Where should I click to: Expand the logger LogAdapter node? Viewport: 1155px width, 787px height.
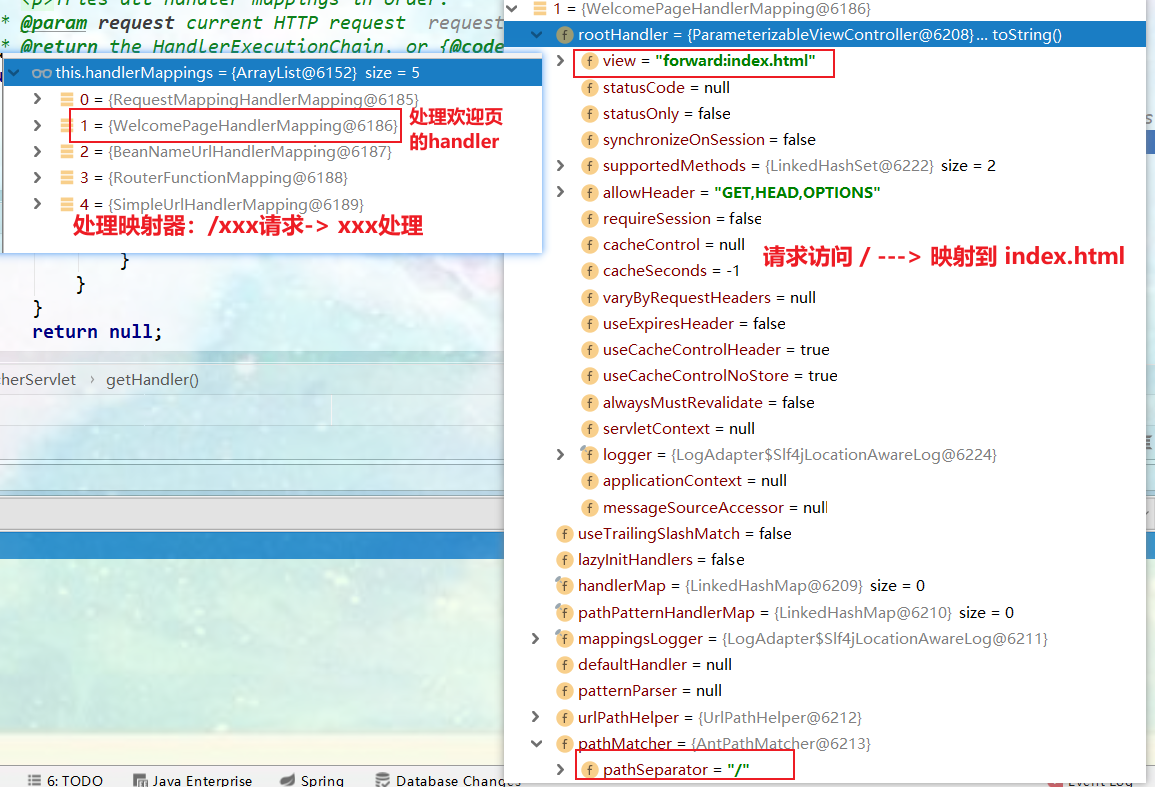pyautogui.click(x=560, y=455)
